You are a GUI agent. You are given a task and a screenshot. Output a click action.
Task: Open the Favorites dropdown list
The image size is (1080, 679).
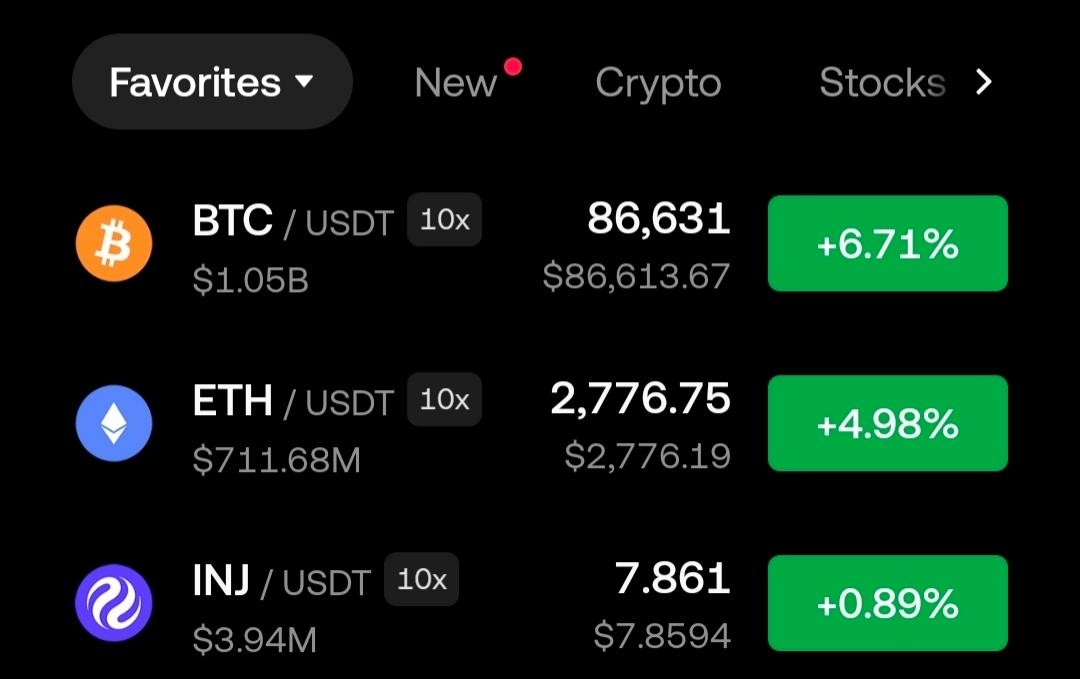click(212, 81)
